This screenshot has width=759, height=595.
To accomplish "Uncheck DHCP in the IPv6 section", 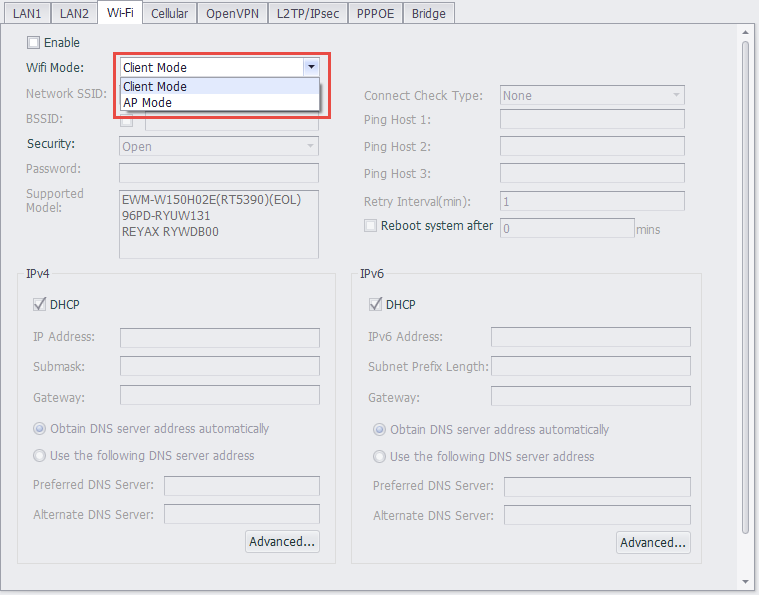I will pyautogui.click(x=377, y=305).
